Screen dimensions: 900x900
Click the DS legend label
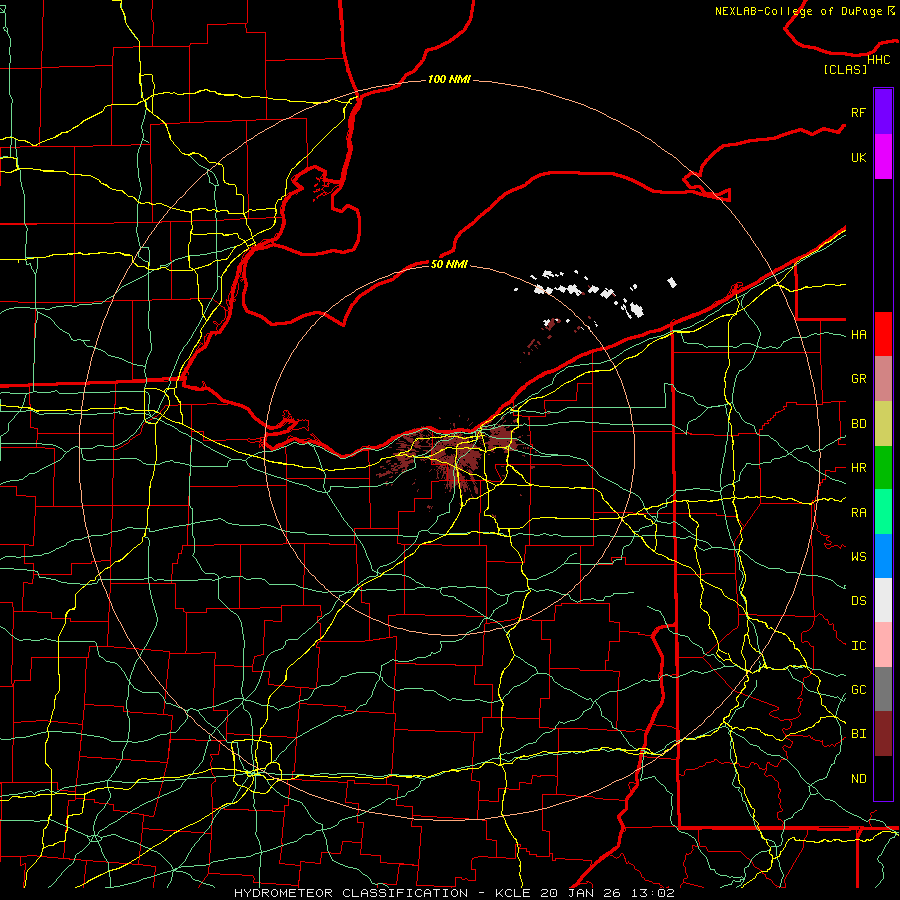point(858,601)
